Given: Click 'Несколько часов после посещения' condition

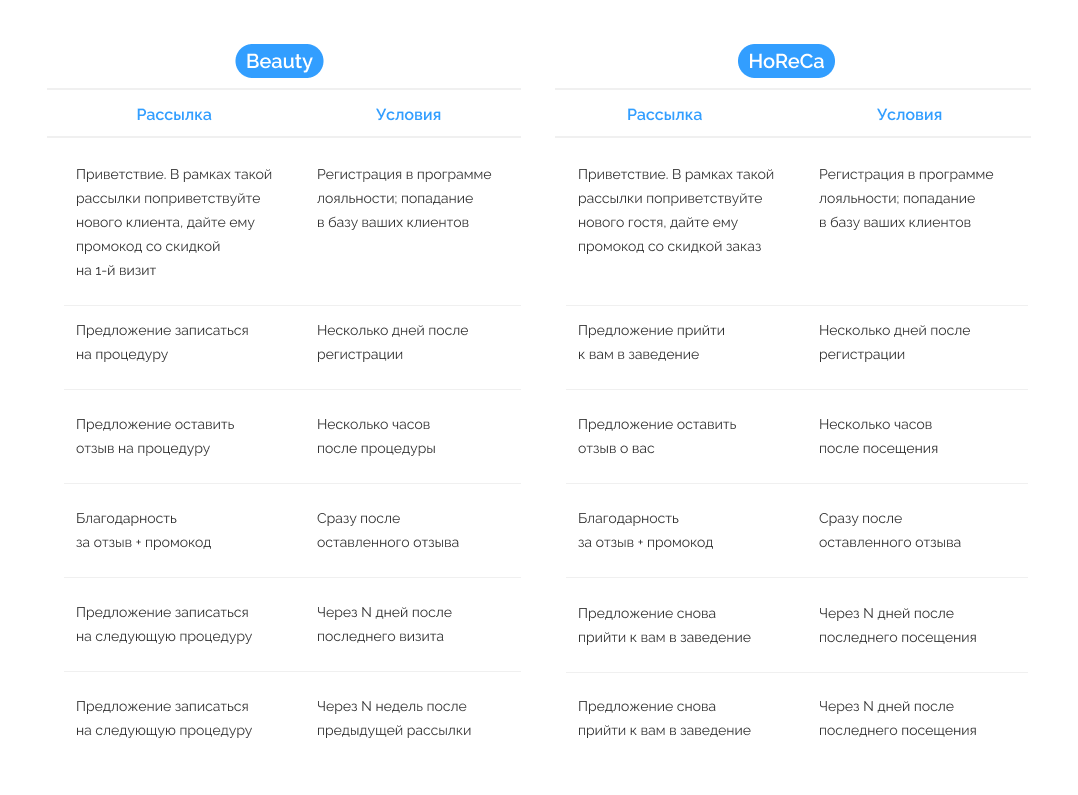Looking at the screenshot, I should pyautogui.click(x=878, y=436).
